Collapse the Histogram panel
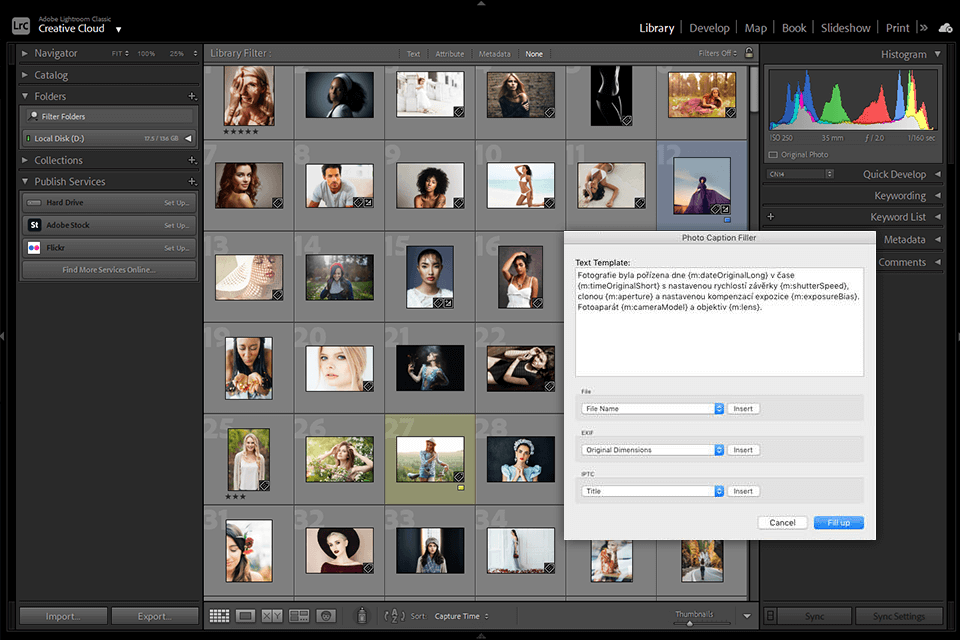Image resolution: width=960 pixels, height=640 pixels. 938,54
